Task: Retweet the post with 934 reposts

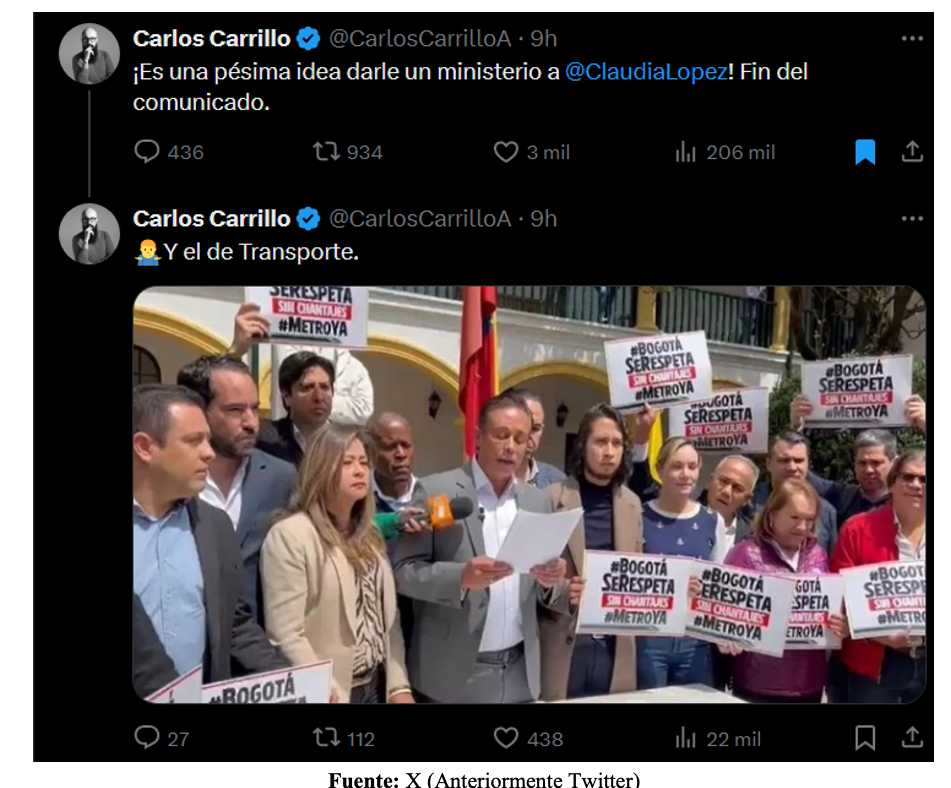Action: point(326,152)
